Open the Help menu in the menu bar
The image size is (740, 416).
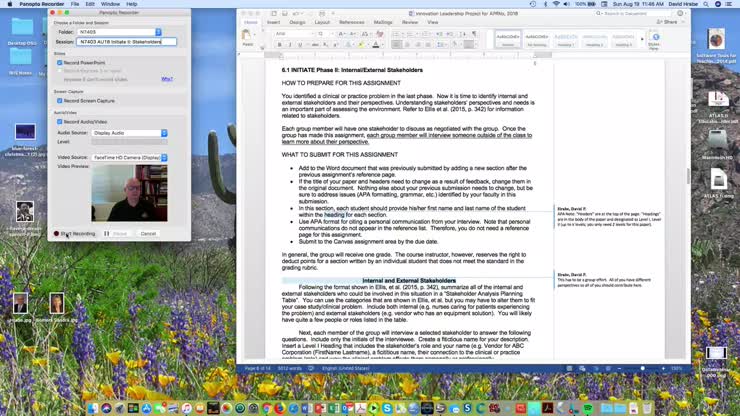tap(132, 4)
